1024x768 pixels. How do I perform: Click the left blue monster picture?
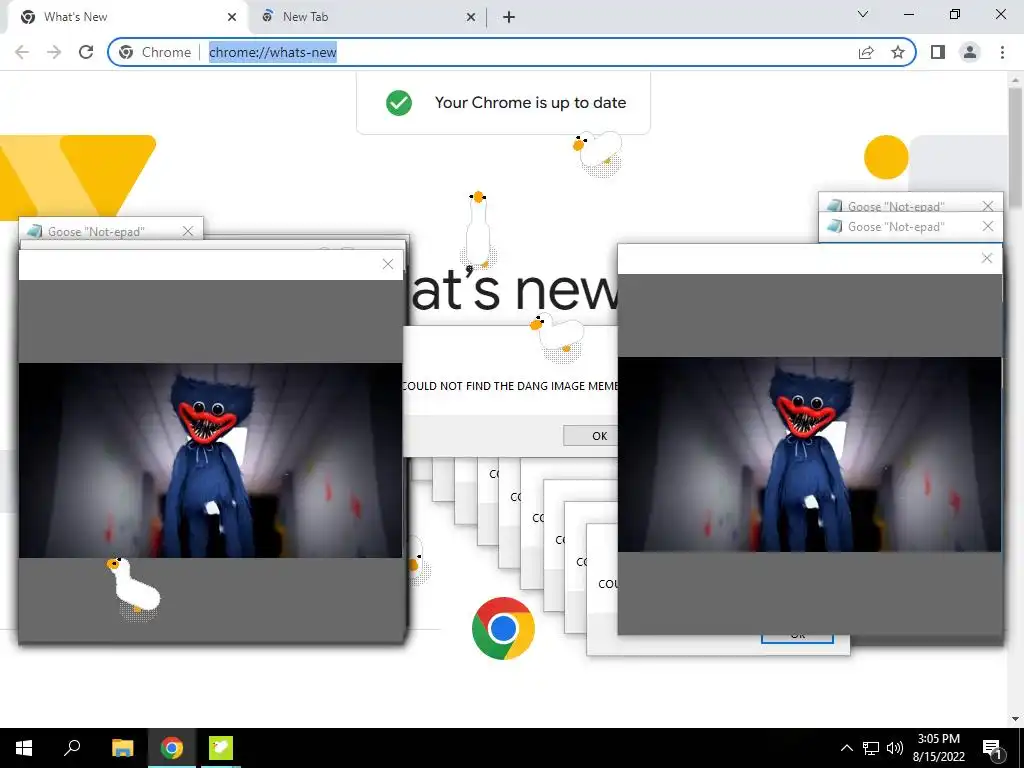coord(210,460)
